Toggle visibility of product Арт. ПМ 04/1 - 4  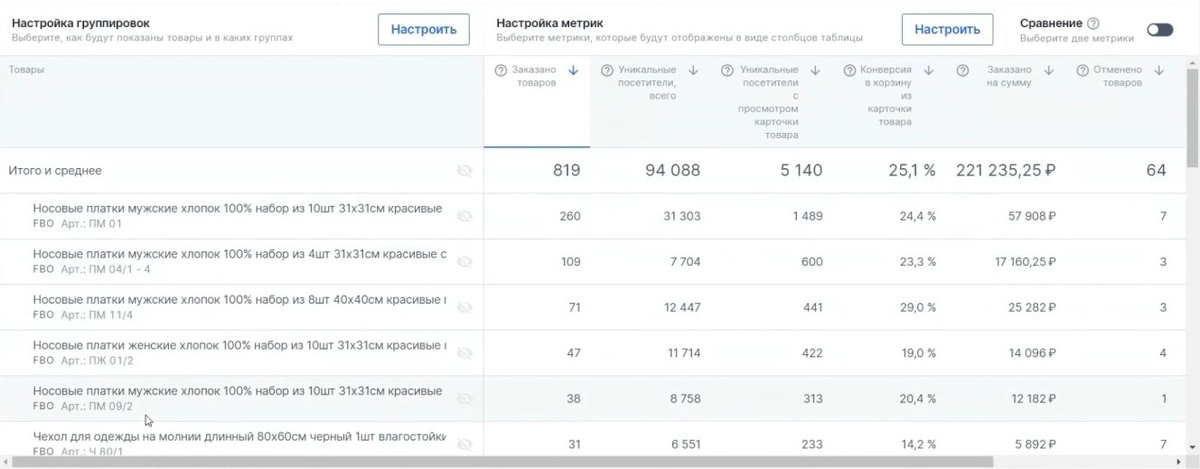(464, 261)
